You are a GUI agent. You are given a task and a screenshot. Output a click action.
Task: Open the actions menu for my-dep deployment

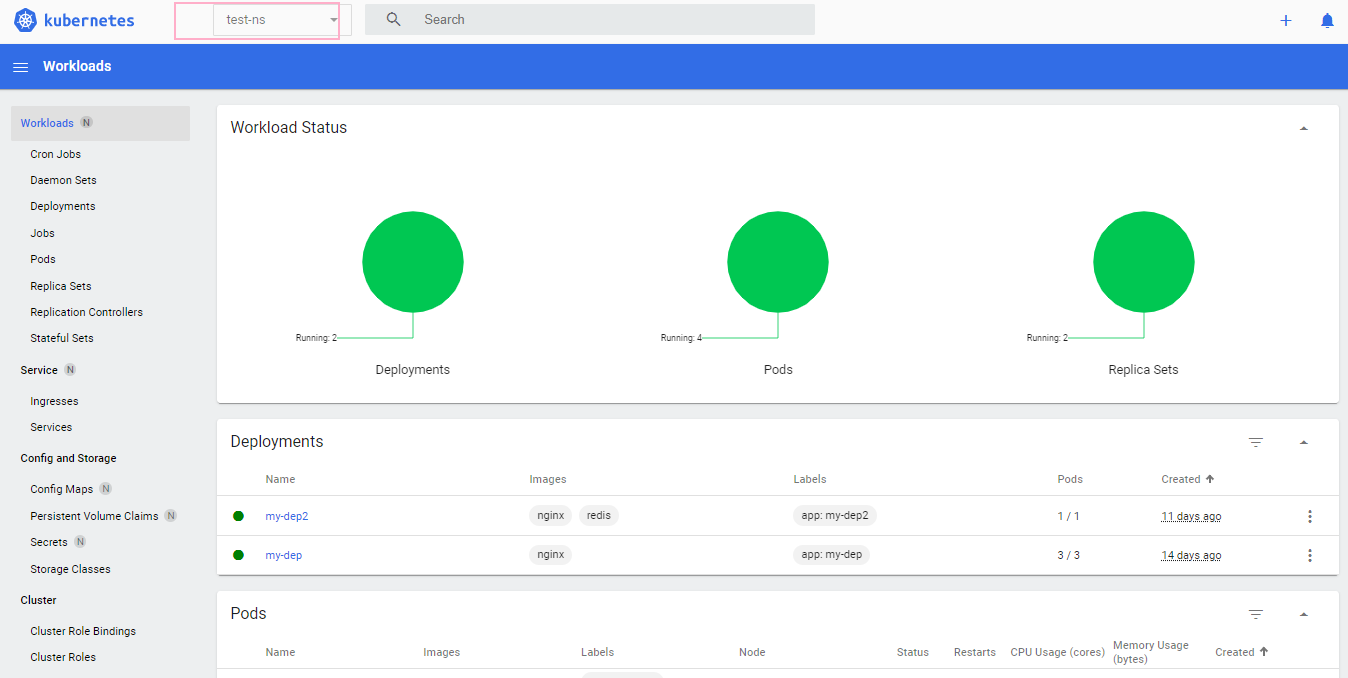(x=1310, y=555)
